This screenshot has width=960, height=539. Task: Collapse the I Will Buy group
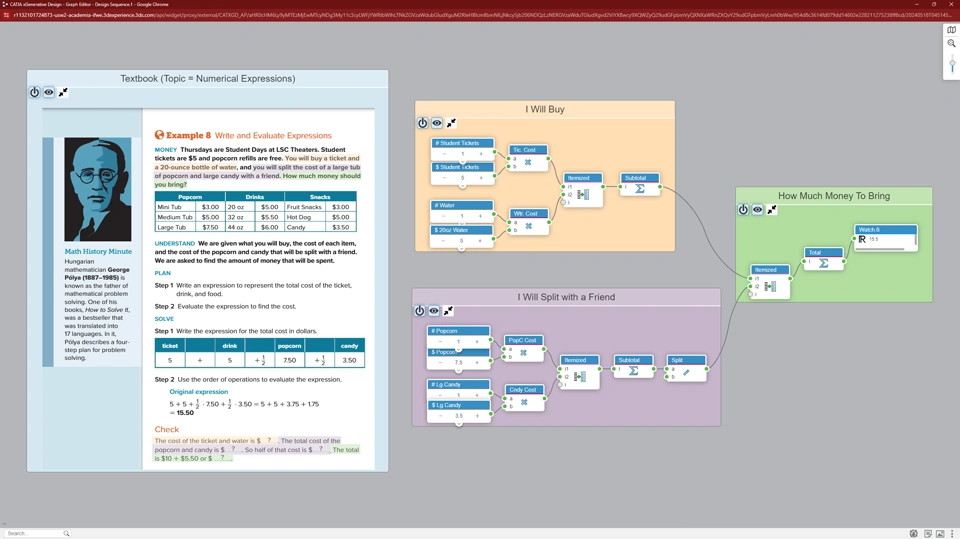tap(451, 123)
